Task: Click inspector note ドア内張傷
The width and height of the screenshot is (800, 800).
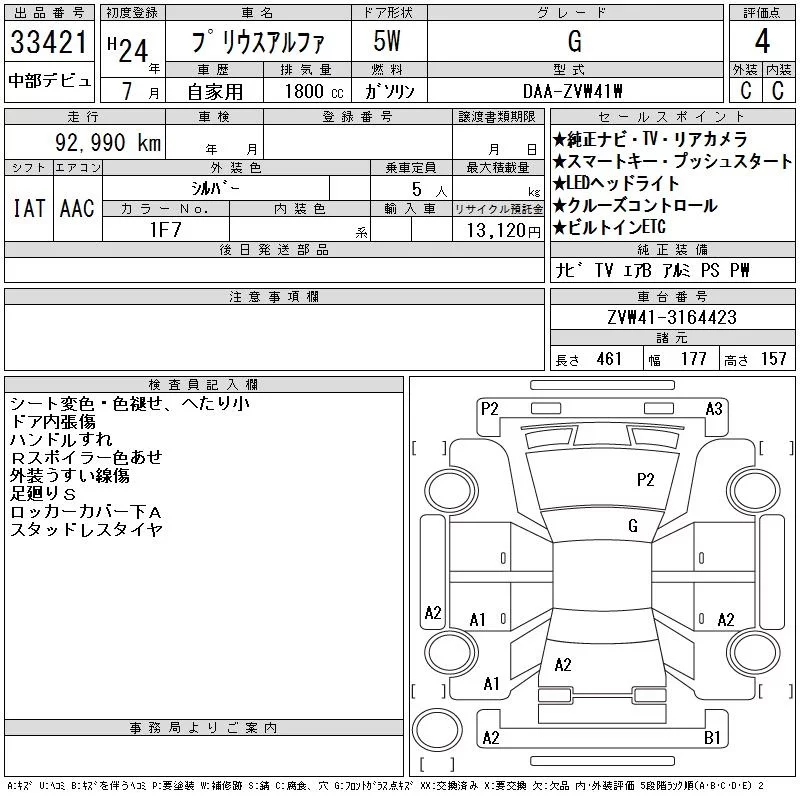Action: (x=53, y=421)
